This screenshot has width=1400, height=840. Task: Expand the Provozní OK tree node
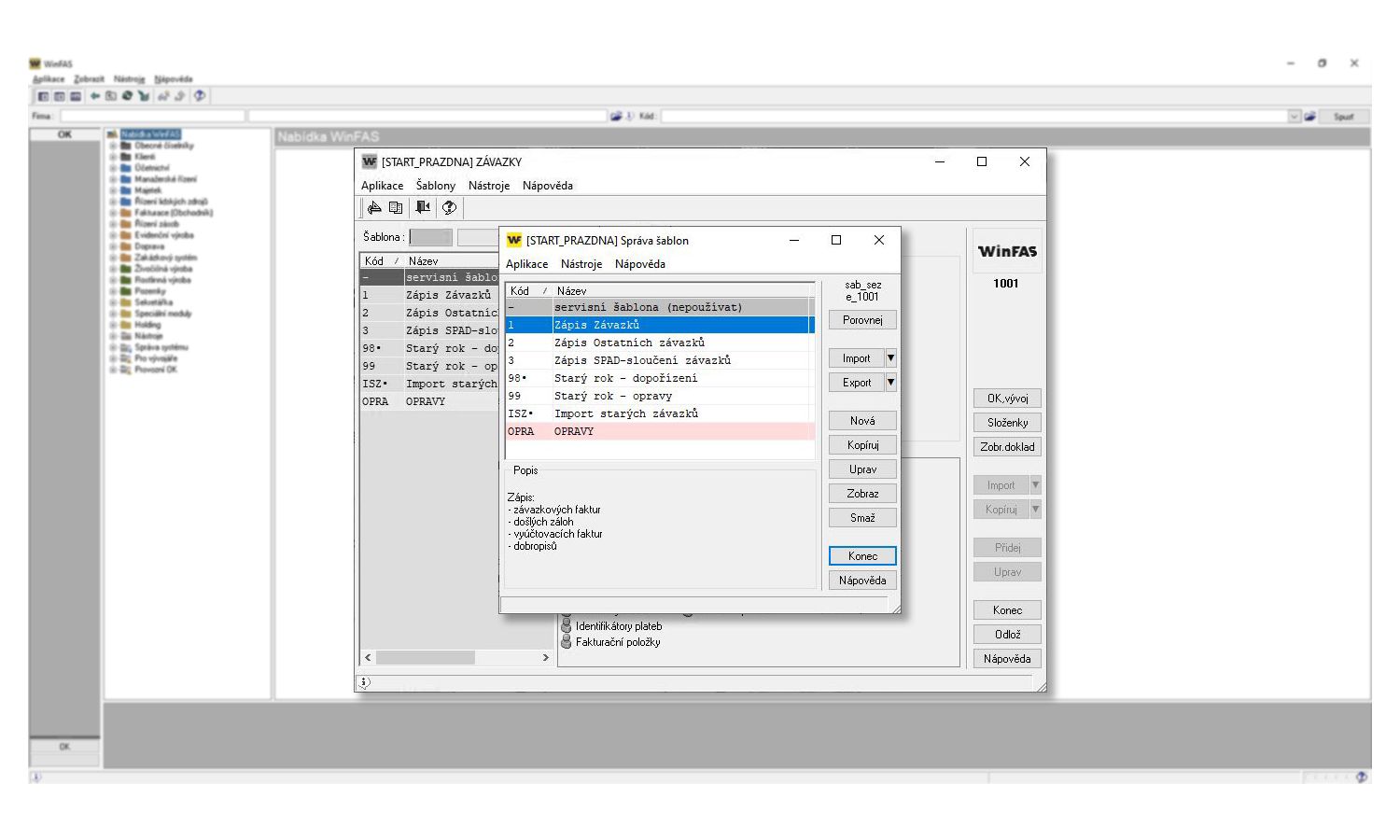tap(113, 370)
